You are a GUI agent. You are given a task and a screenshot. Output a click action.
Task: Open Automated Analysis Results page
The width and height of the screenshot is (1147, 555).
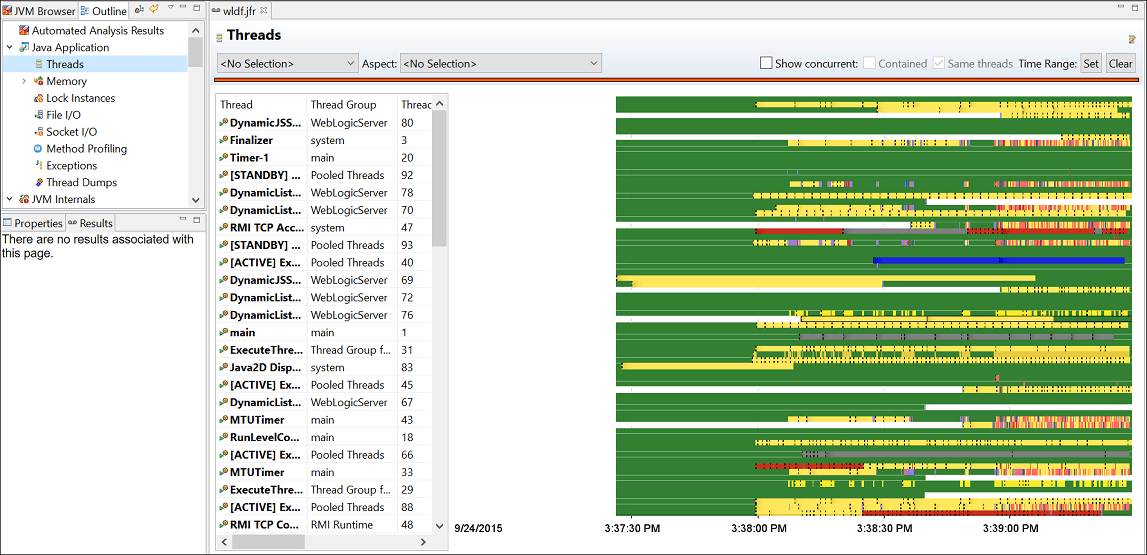tap(98, 31)
